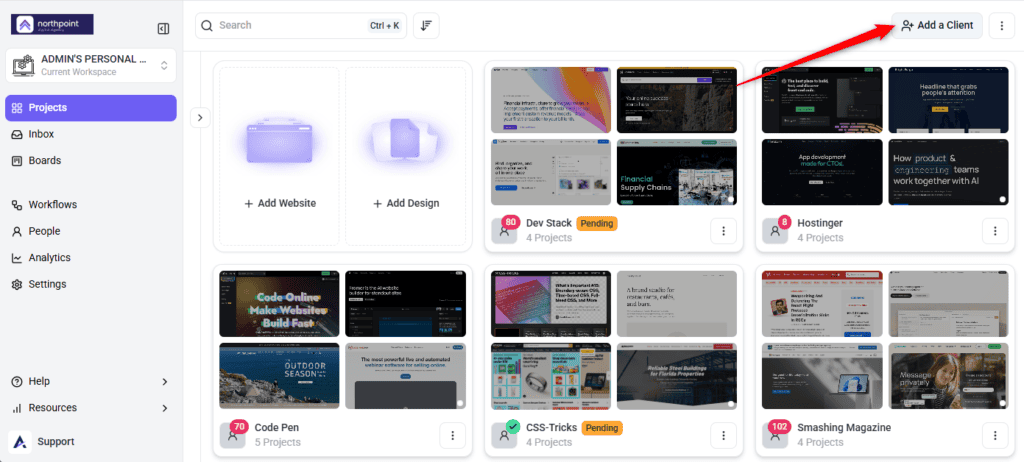Expand the Resources submenu chevron

click(x=165, y=408)
